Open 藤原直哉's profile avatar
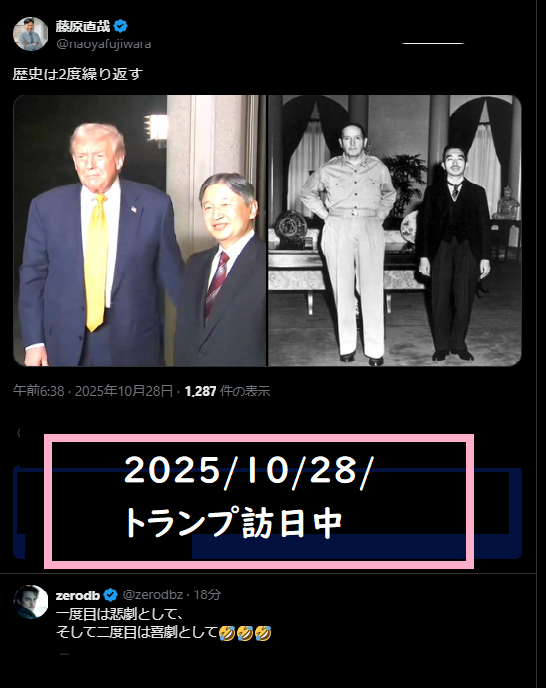 (30, 34)
